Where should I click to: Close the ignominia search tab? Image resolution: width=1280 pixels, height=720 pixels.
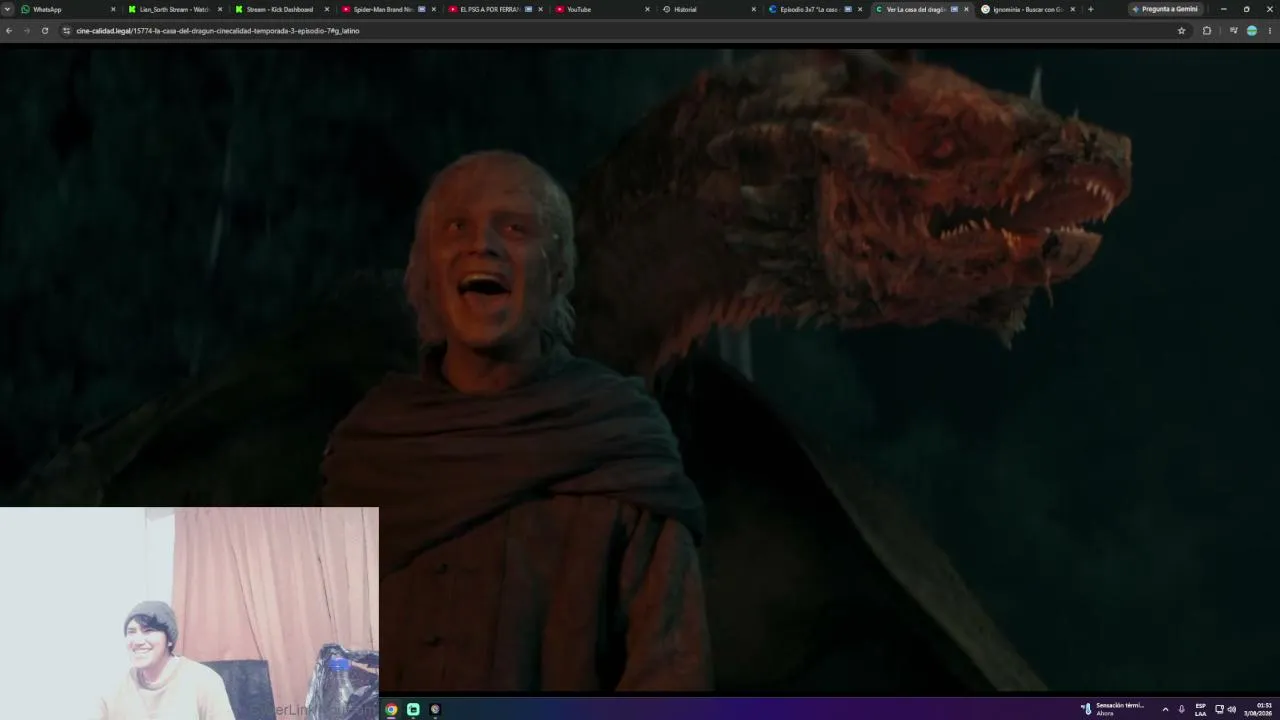pyautogui.click(x=1073, y=9)
